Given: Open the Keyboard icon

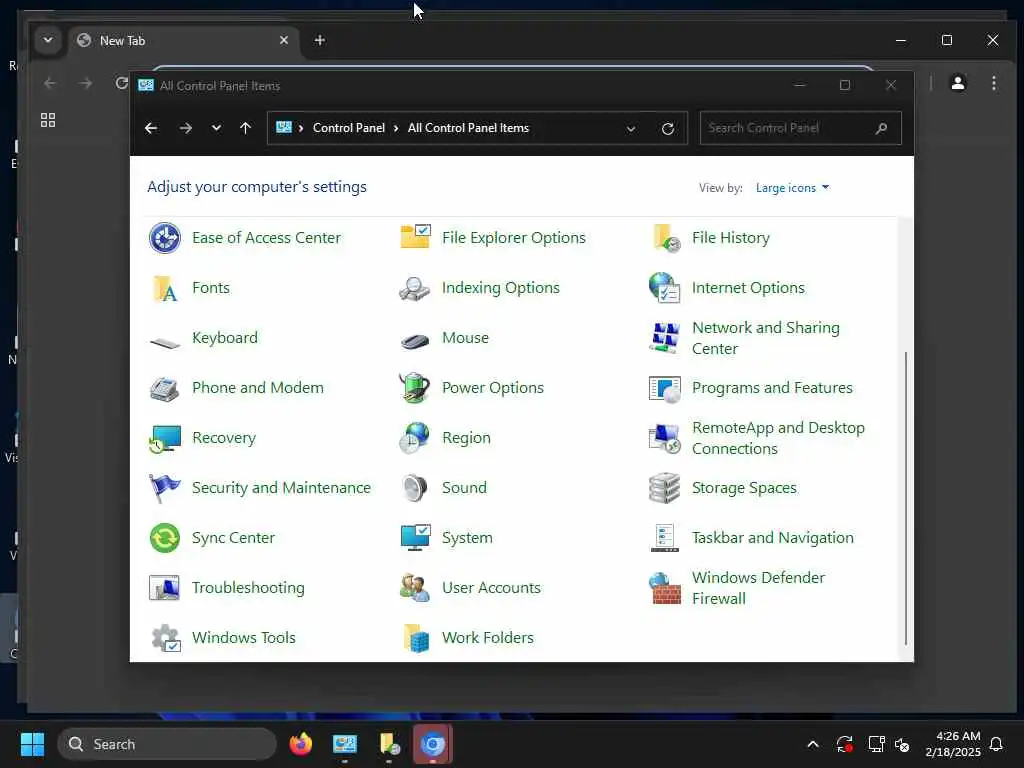Looking at the screenshot, I should pyautogui.click(x=165, y=342).
